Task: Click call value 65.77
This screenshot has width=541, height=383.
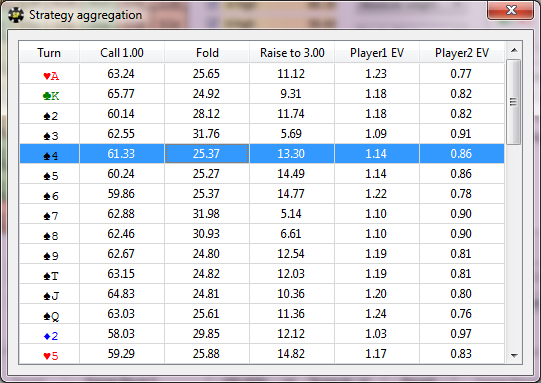Action: [121, 94]
